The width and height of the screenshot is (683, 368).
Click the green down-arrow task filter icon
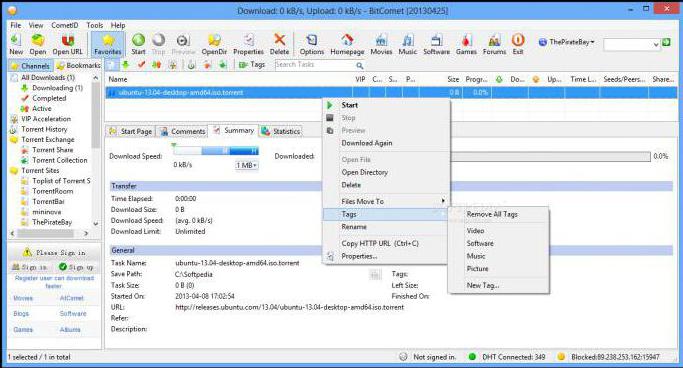coord(126,65)
